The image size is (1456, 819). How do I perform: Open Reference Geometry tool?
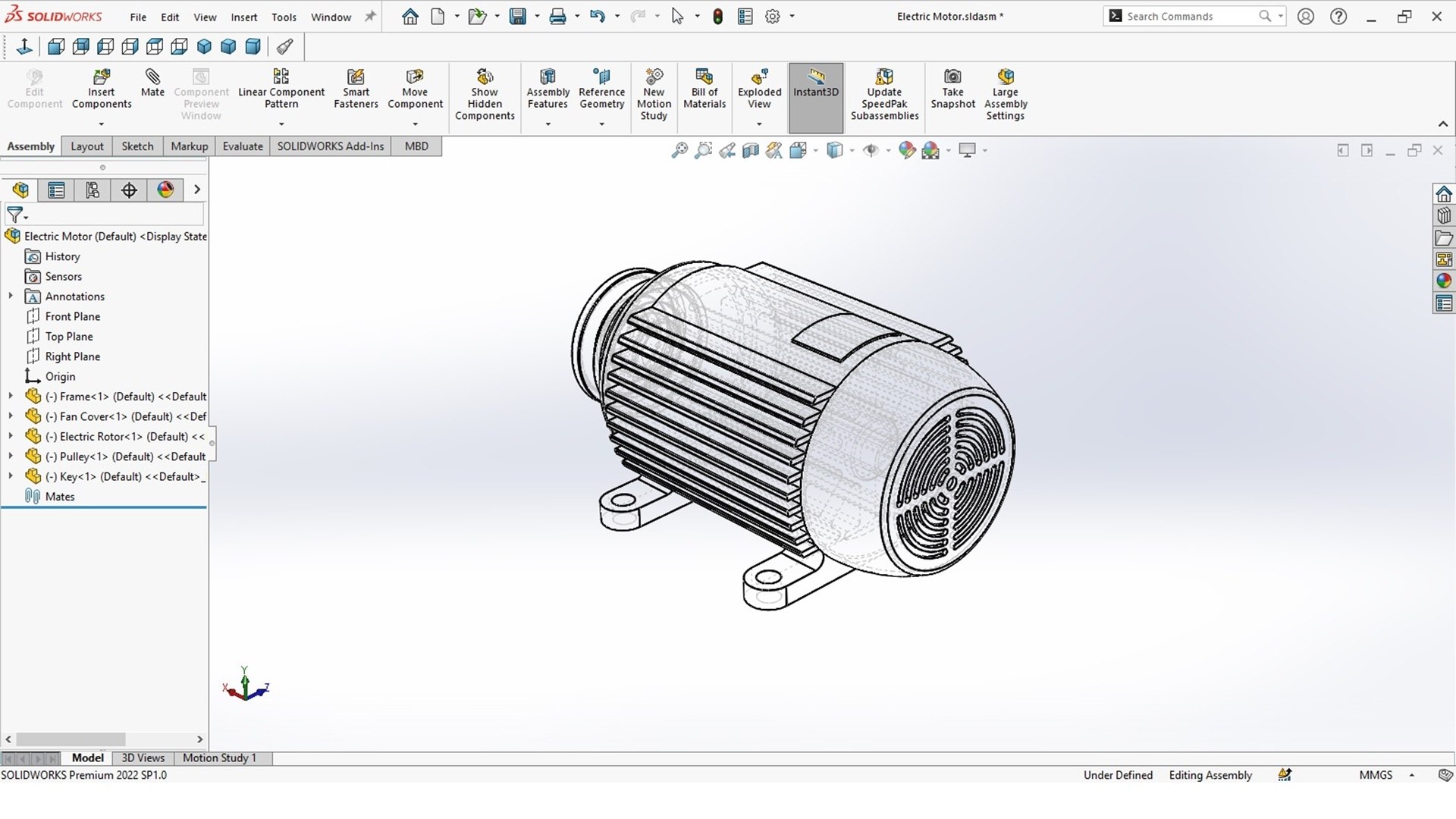601,89
